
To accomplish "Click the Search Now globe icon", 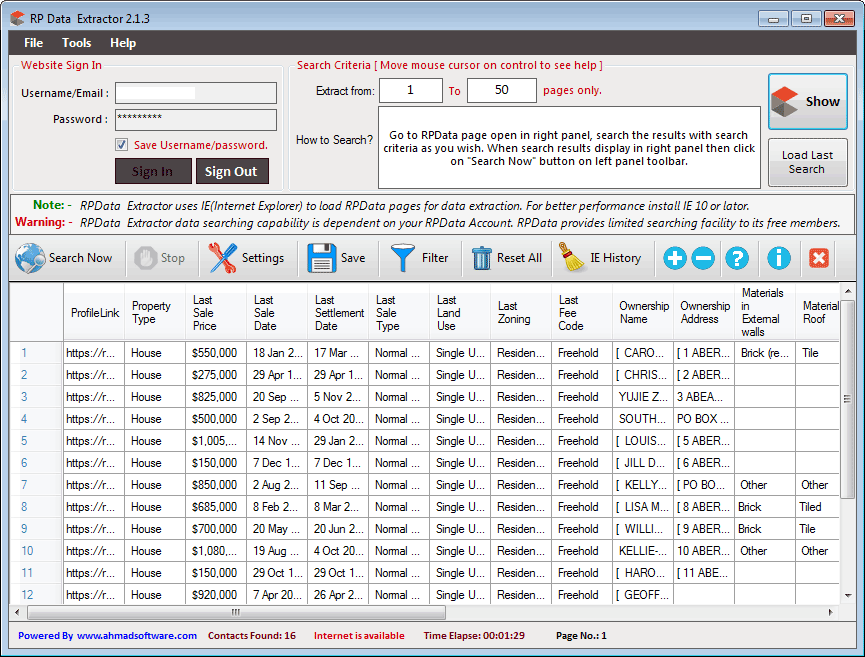I will click(x=31, y=258).
